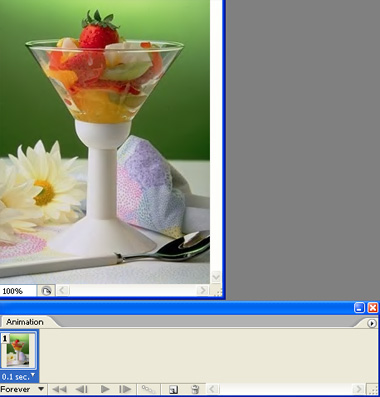Click the 100% zoom field
The height and width of the screenshot is (397, 380).
coord(18,291)
